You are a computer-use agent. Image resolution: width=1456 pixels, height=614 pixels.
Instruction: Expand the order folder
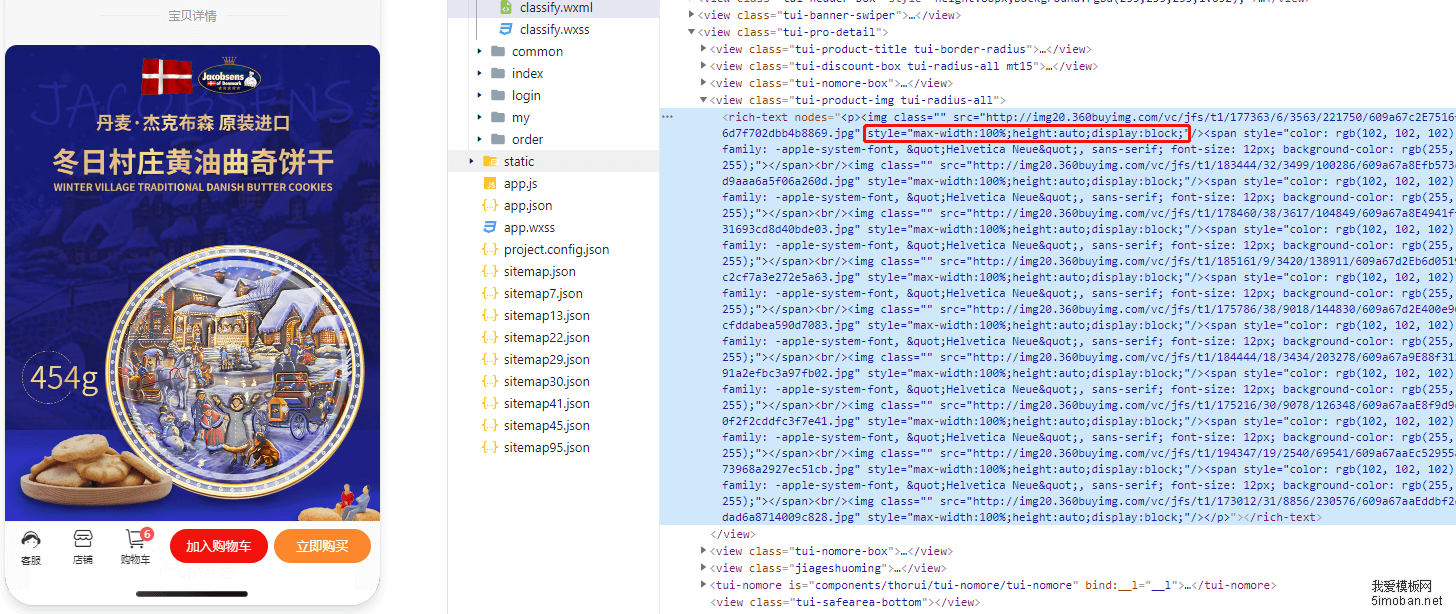click(x=479, y=140)
